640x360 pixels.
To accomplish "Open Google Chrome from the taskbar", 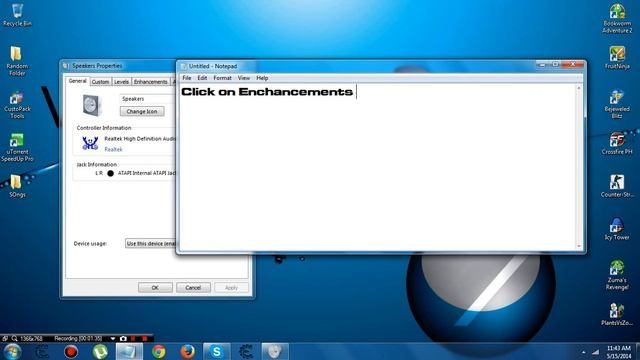I will coord(158,351).
